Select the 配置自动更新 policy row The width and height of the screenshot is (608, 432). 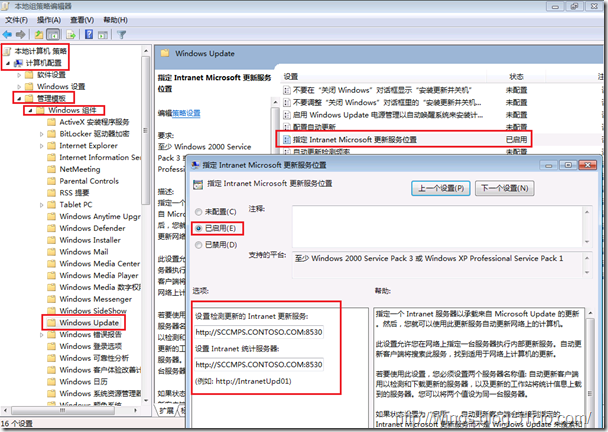404,127
